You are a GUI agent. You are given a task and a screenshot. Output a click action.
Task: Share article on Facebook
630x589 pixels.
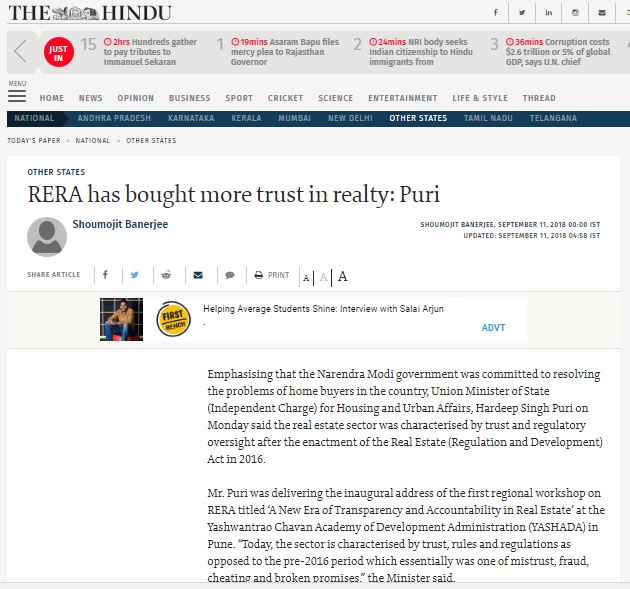point(105,274)
